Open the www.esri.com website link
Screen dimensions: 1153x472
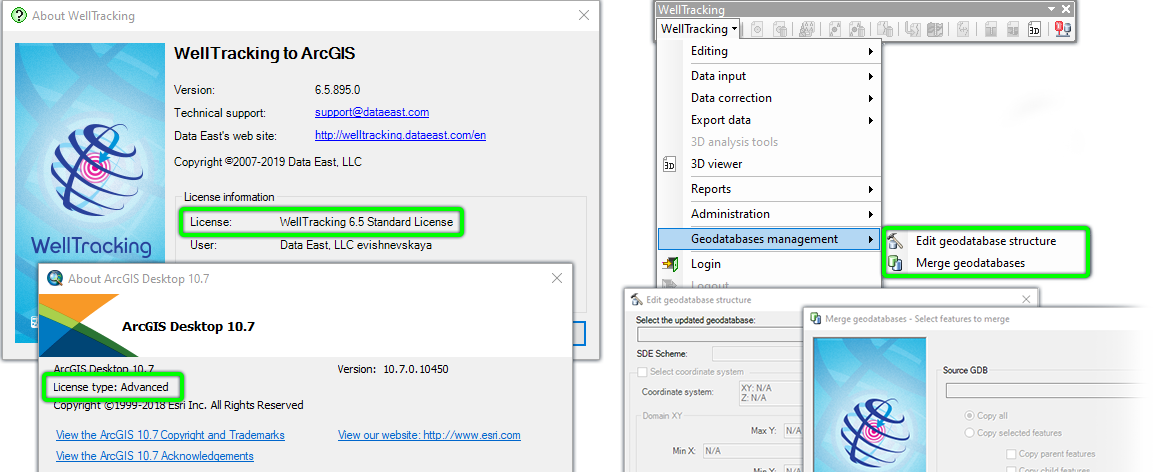[429, 435]
